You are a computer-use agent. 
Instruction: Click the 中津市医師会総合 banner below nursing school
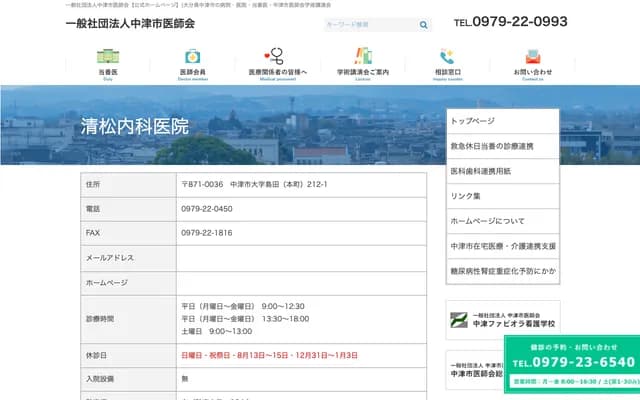476,372
